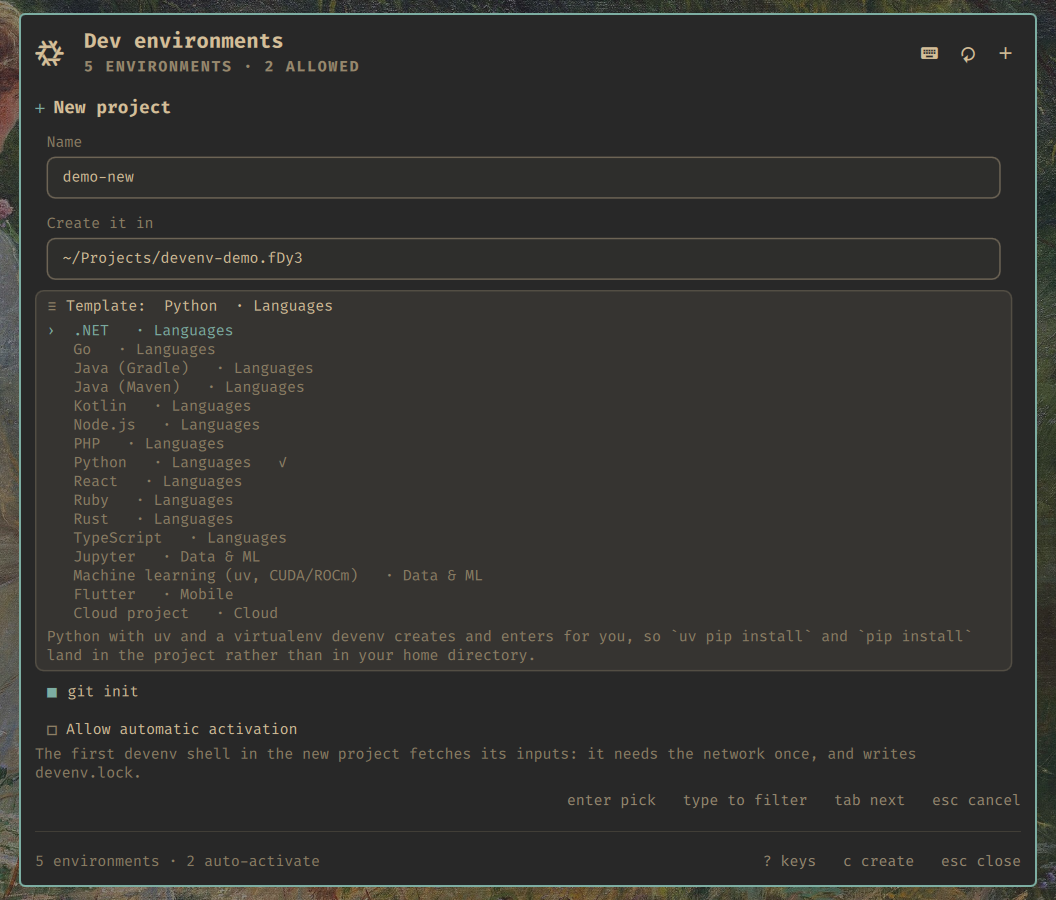Screen dimensions: 1056x900
Task: Click the 5 ENVIRONMENTS · 2 ALLOWED subtitle
Action: (222, 67)
